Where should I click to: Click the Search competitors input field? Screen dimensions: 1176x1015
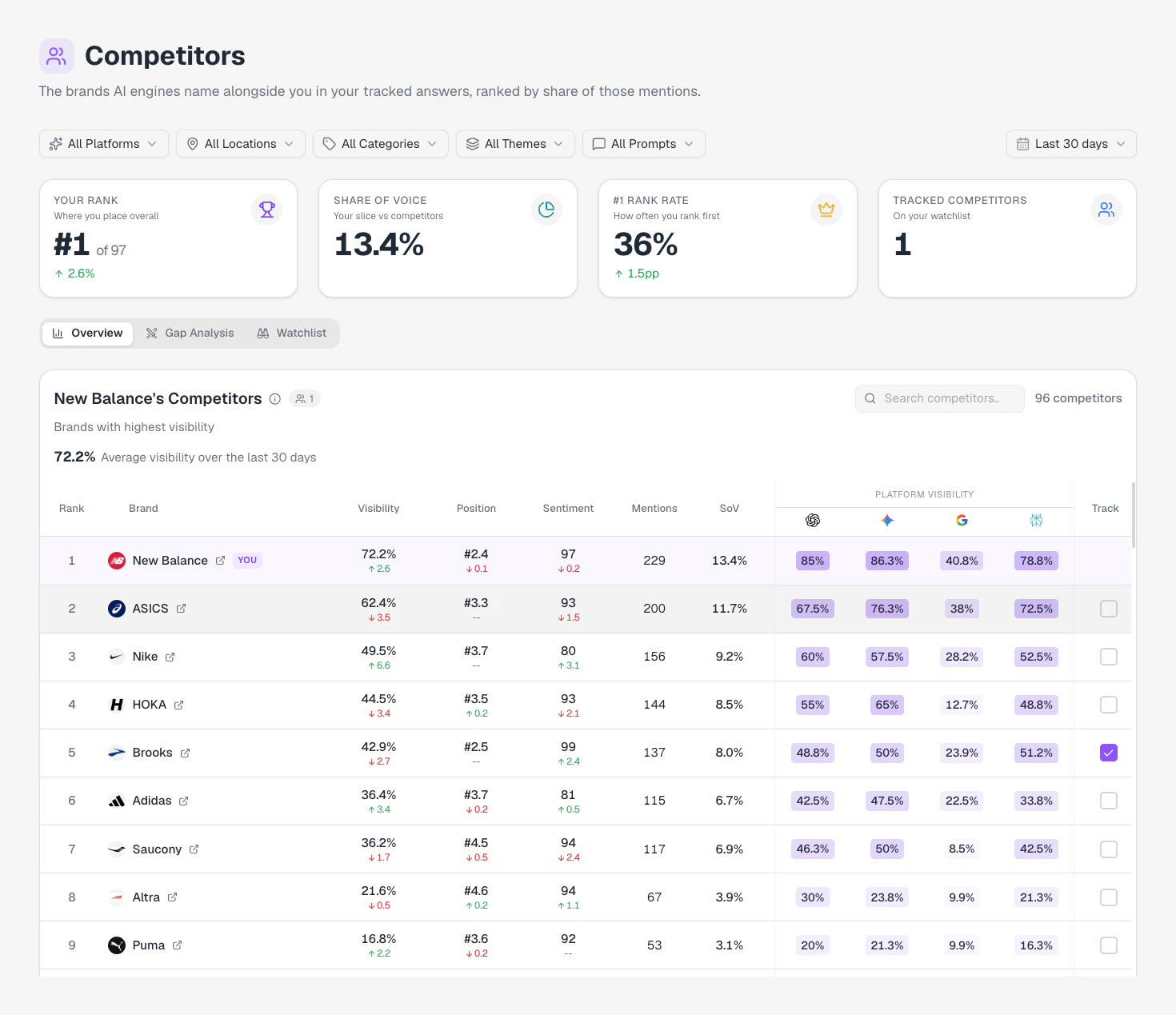pos(940,398)
